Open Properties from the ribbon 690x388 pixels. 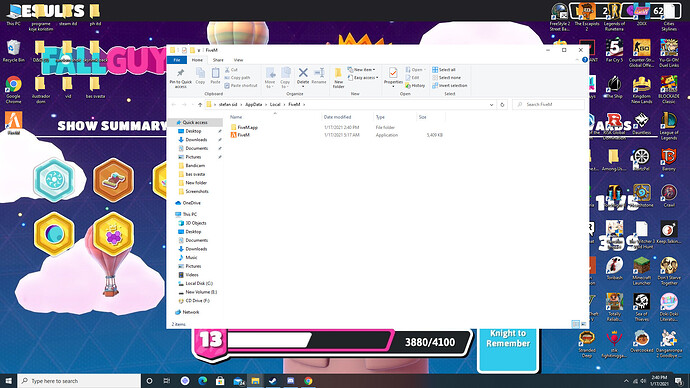(393, 76)
